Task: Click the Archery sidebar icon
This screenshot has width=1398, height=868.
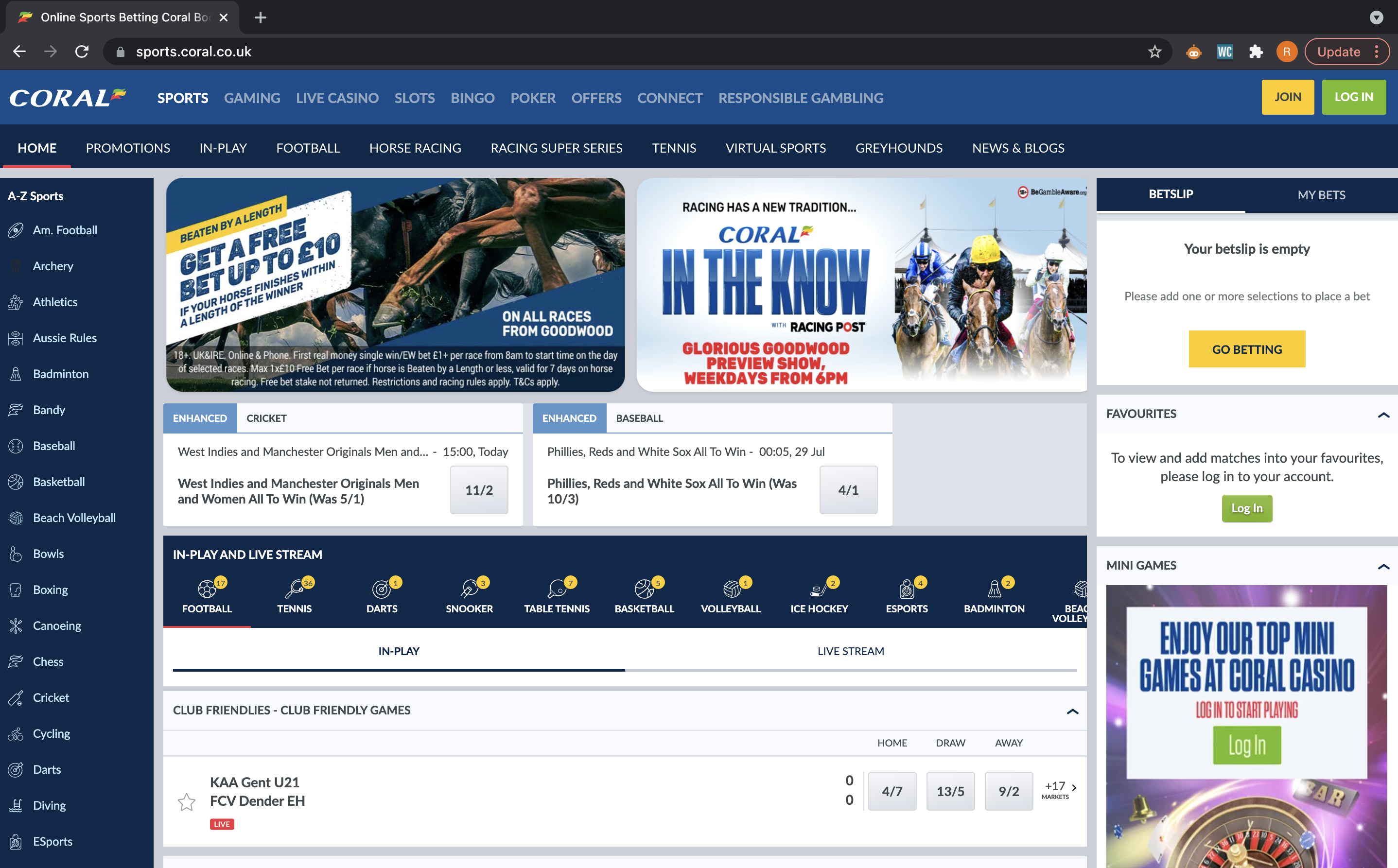Action: click(16, 266)
